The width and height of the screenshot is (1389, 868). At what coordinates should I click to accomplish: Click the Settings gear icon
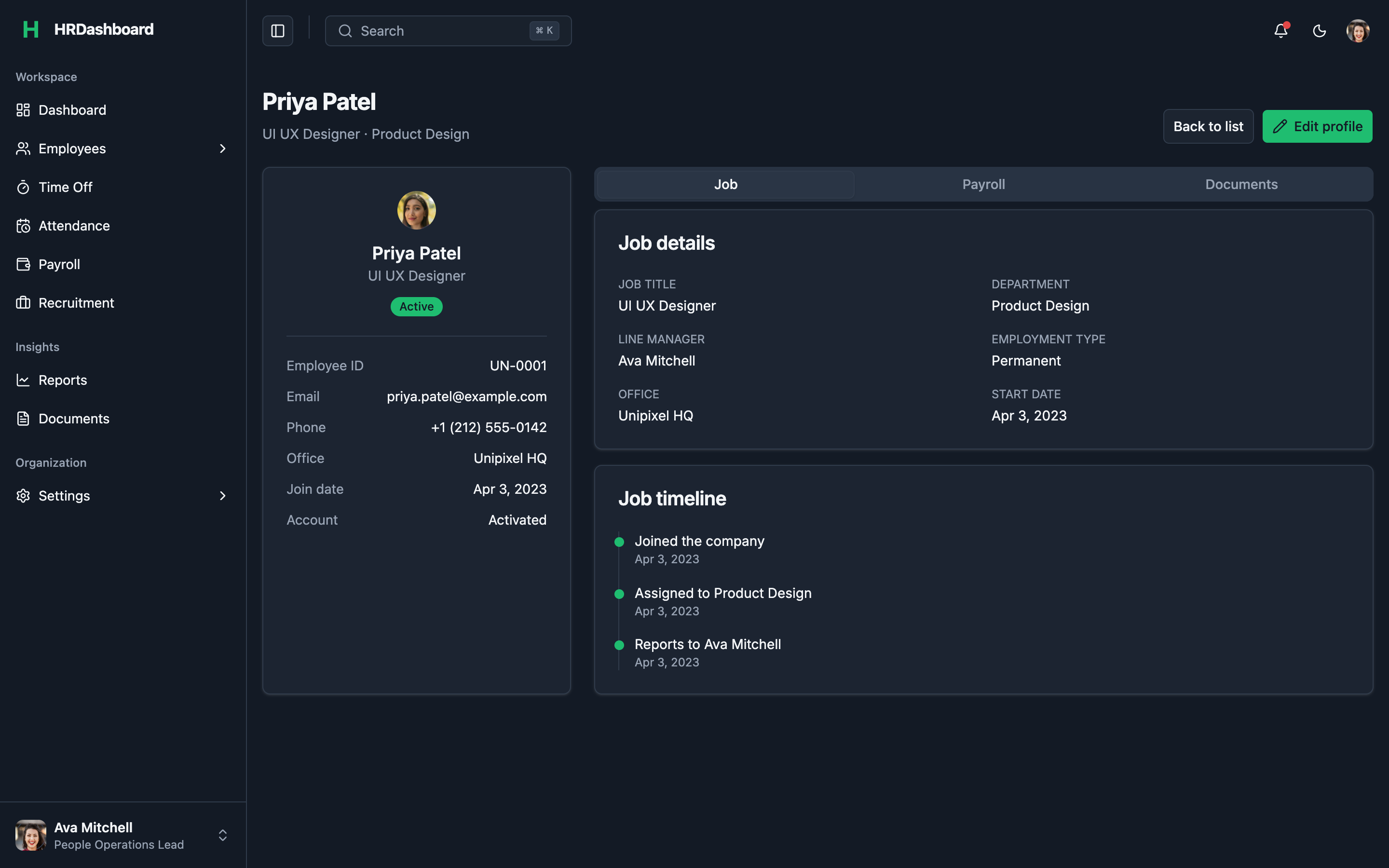click(x=23, y=496)
